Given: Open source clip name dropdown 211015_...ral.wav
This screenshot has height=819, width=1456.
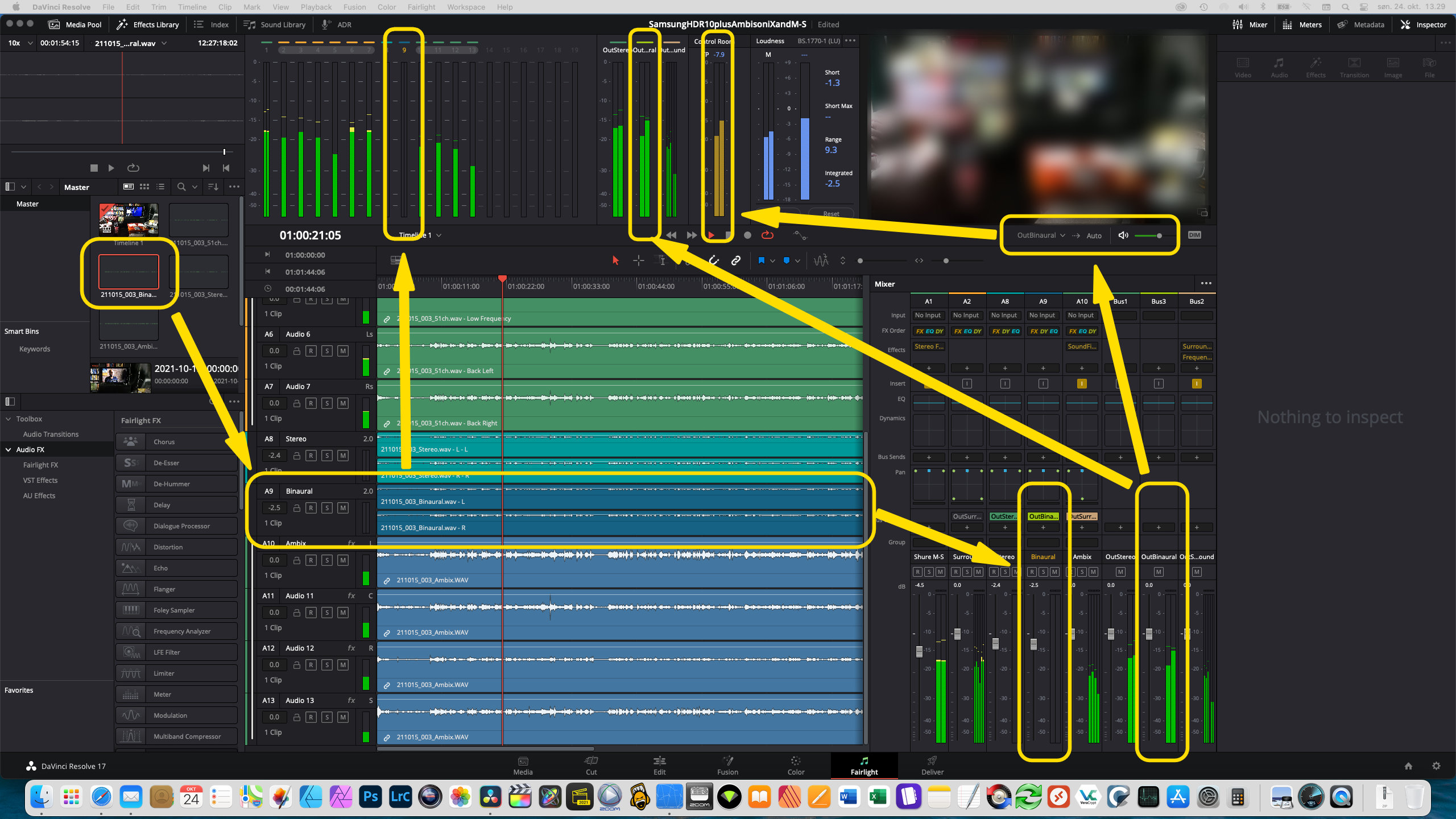Looking at the screenshot, I should [x=131, y=43].
